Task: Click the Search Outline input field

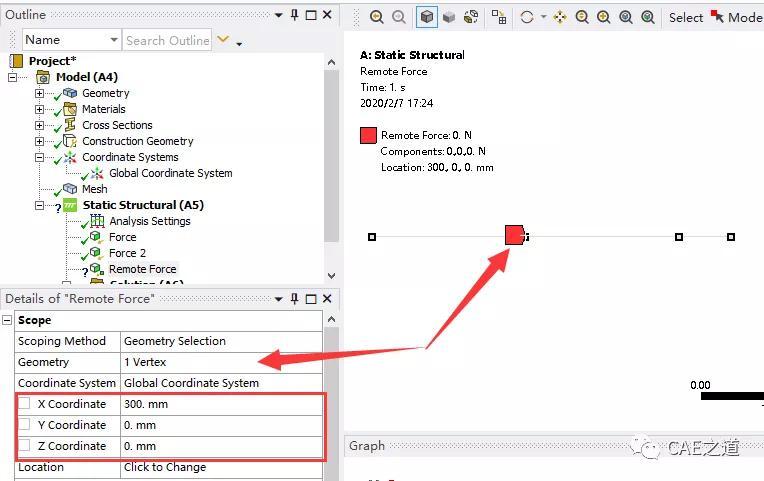Action: tap(167, 40)
